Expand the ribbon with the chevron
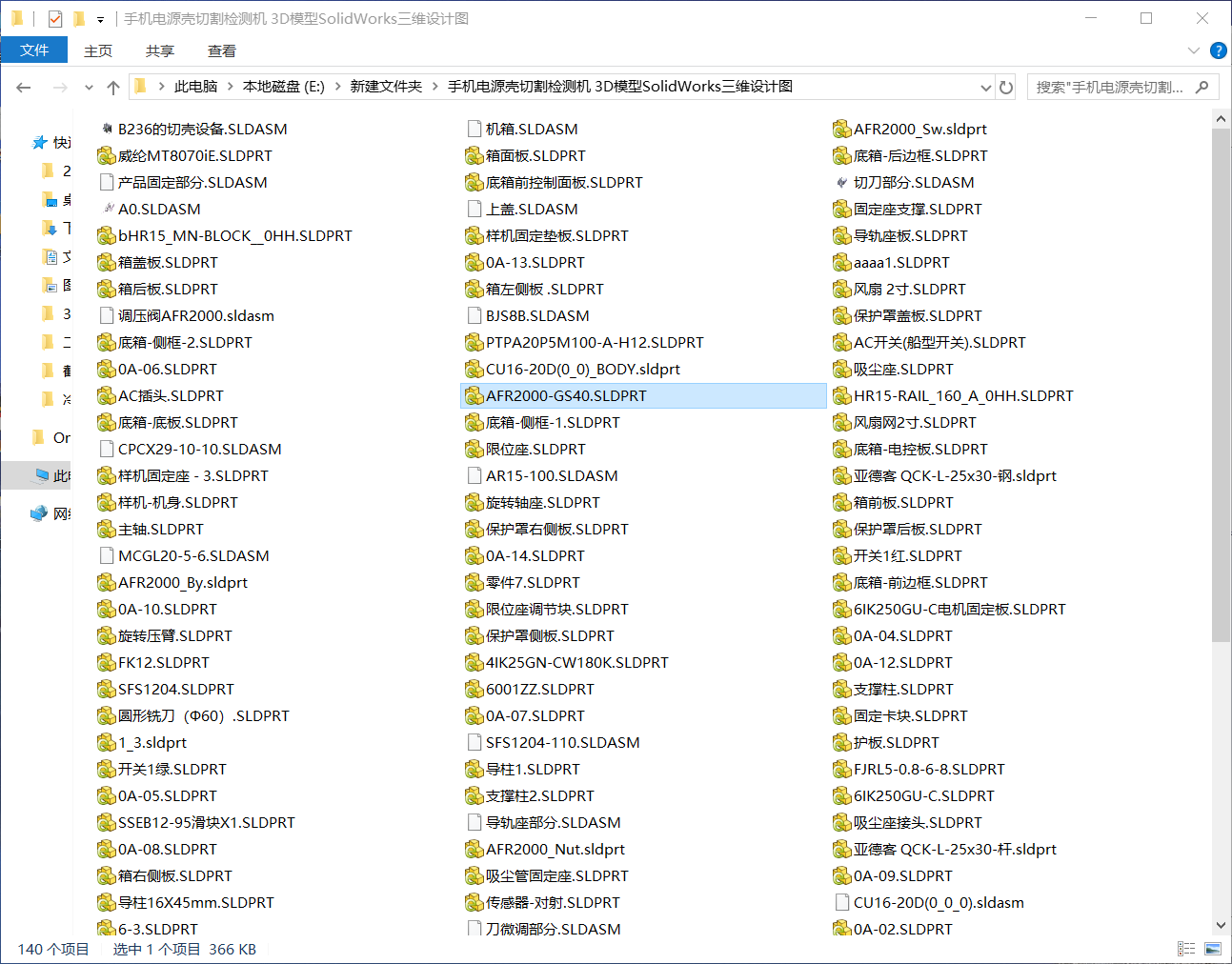The height and width of the screenshot is (964, 1232). [1194, 50]
